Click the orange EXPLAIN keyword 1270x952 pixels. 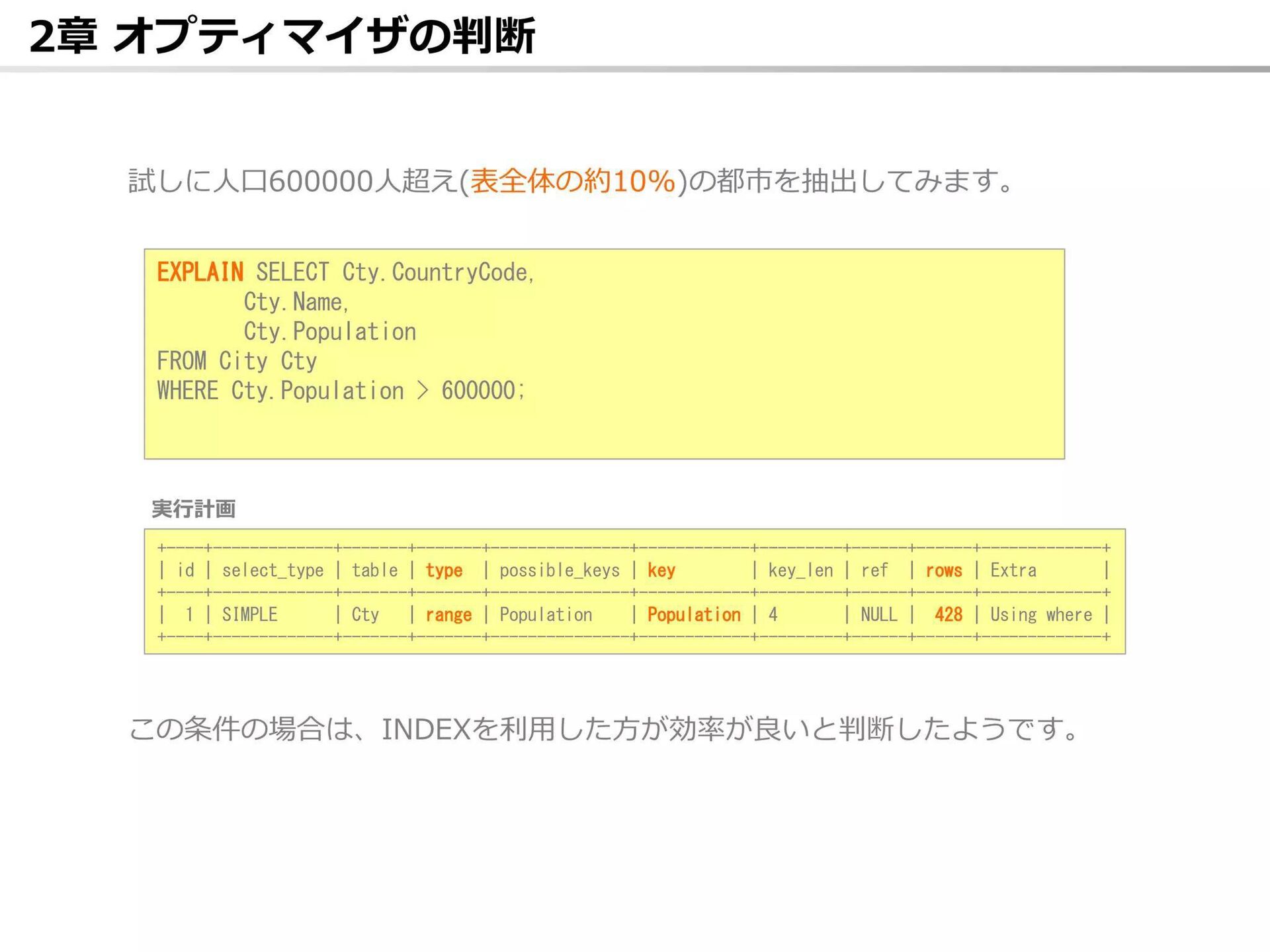click(x=200, y=272)
